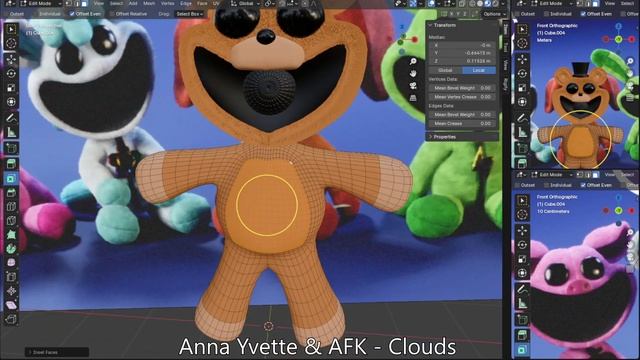Open Edit Mode dropdown in main viewport header
Screen dimensions: 640x360
tap(40, 4)
